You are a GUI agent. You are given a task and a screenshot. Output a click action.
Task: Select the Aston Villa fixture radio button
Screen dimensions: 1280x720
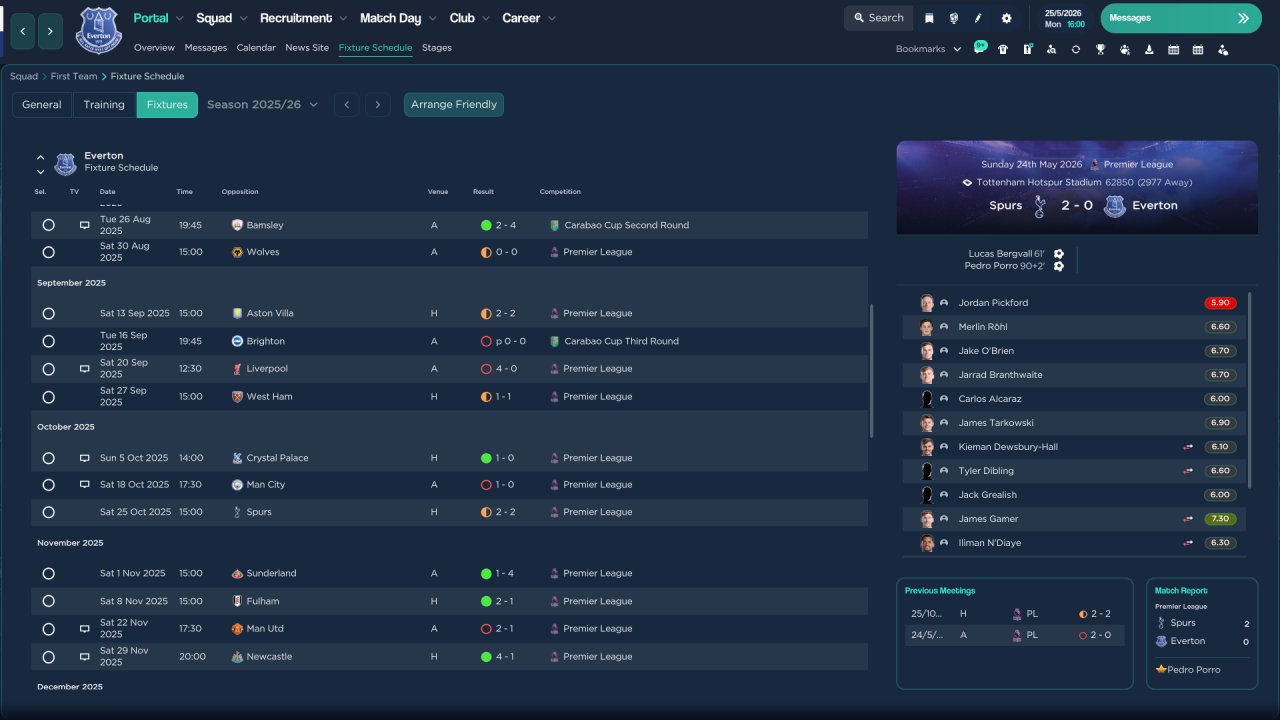pyautogui.click(x=48, y=314)
